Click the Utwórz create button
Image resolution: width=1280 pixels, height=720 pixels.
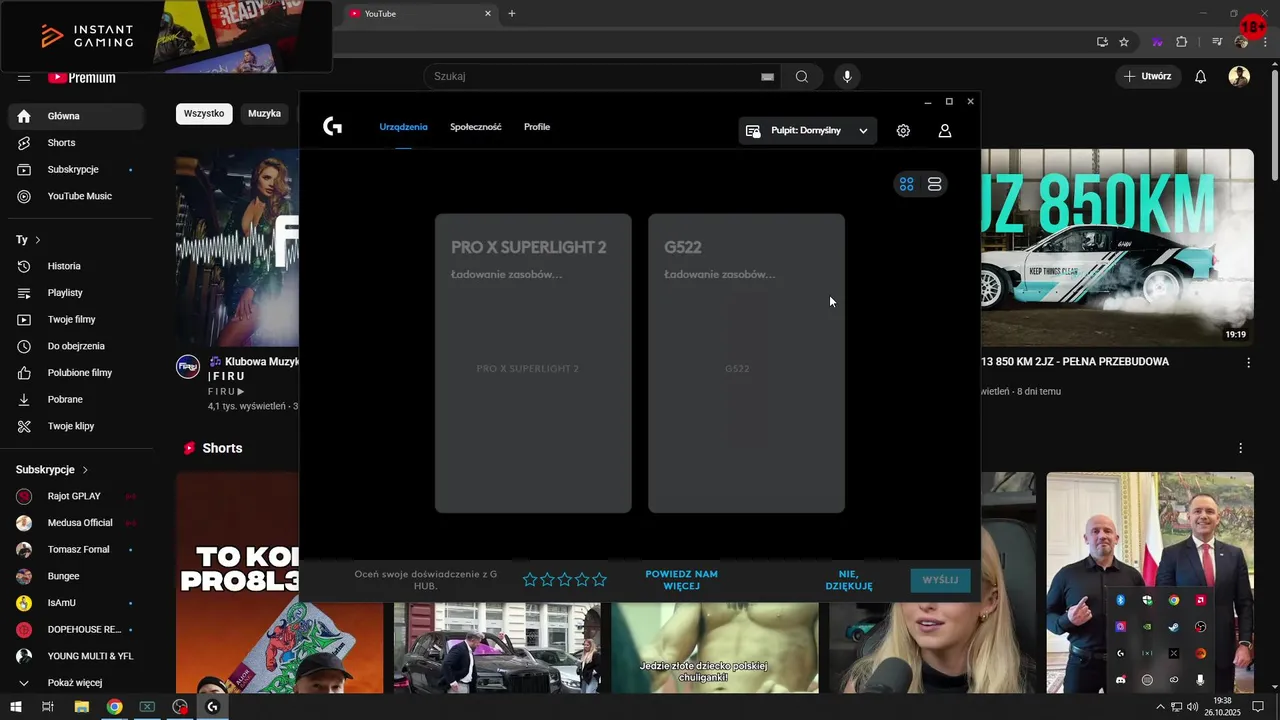point(1146,77)
